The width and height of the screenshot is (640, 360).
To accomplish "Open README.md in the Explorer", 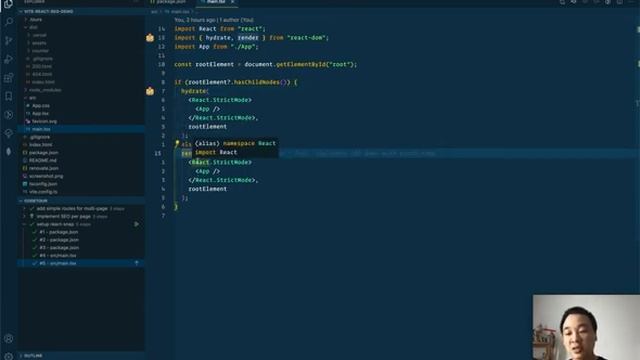I will tap(42, 160).
